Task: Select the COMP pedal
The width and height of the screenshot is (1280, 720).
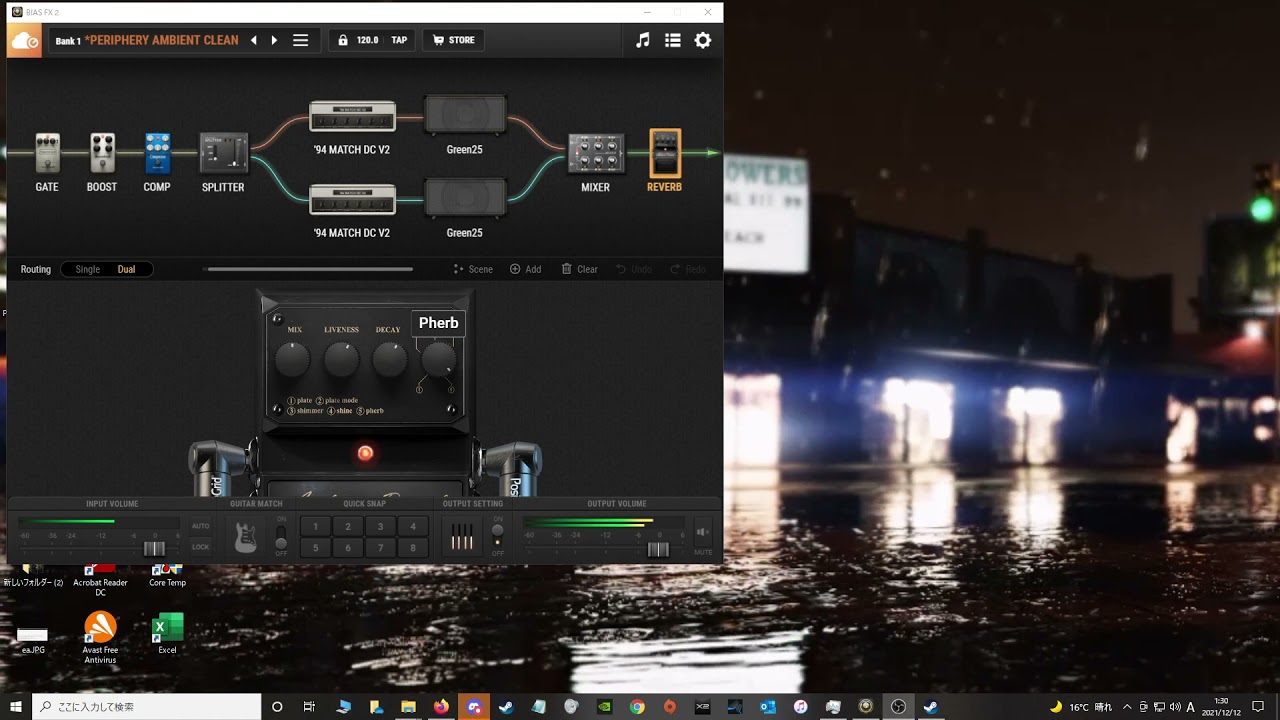Action: point(157,153)
